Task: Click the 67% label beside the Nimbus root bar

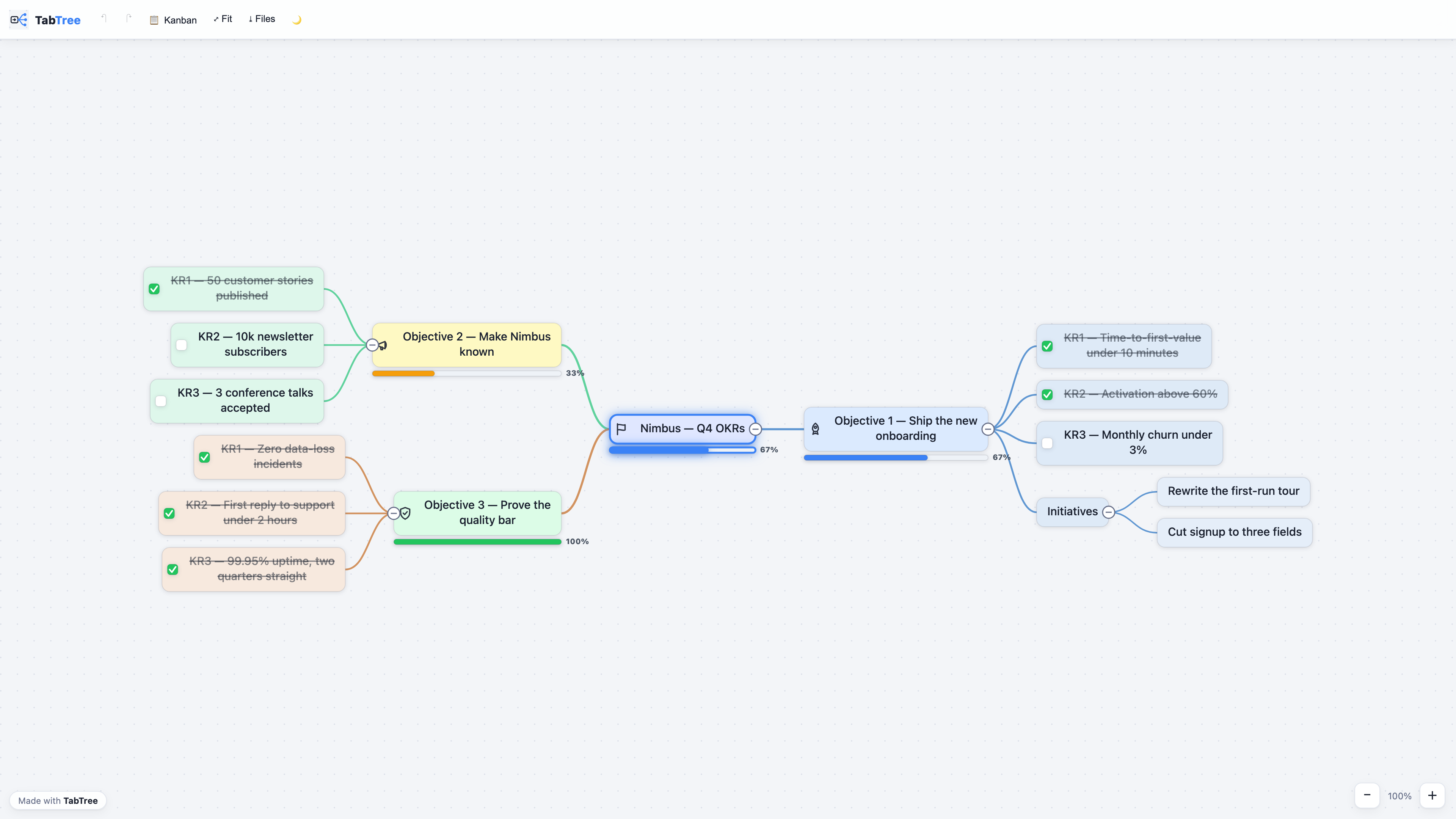Action: [x=769, y=450]
